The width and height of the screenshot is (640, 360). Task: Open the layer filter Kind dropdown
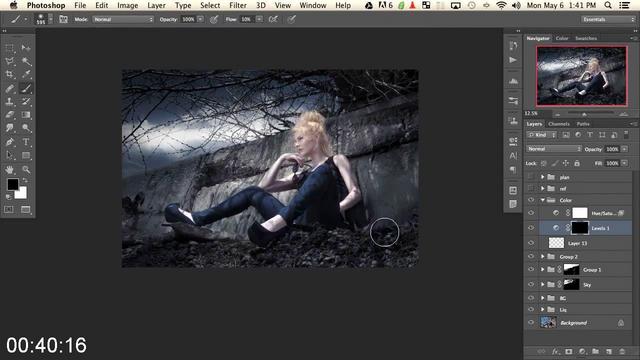coord(542,135)
